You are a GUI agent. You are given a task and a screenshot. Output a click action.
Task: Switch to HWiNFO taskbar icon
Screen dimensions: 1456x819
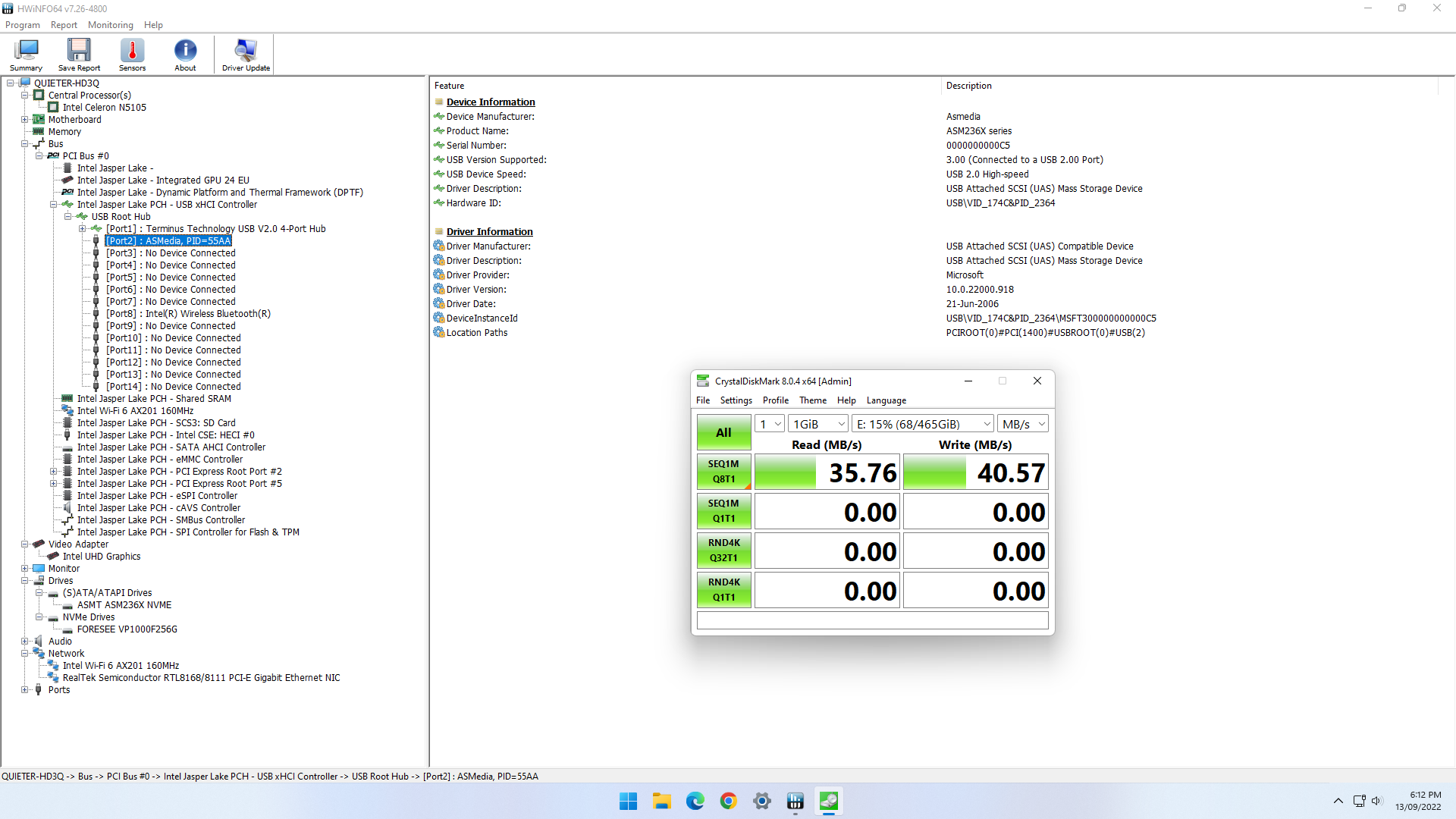795,801
